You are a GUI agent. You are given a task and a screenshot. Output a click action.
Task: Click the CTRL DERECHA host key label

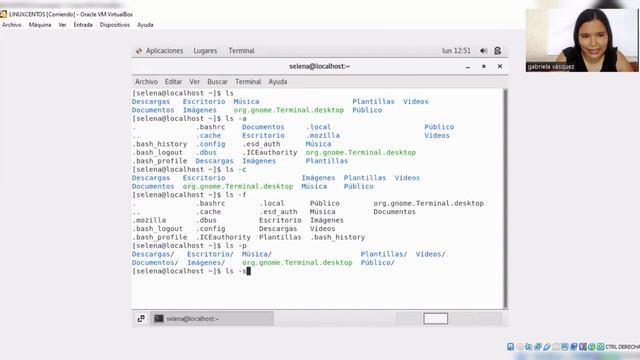click(622, 347)
